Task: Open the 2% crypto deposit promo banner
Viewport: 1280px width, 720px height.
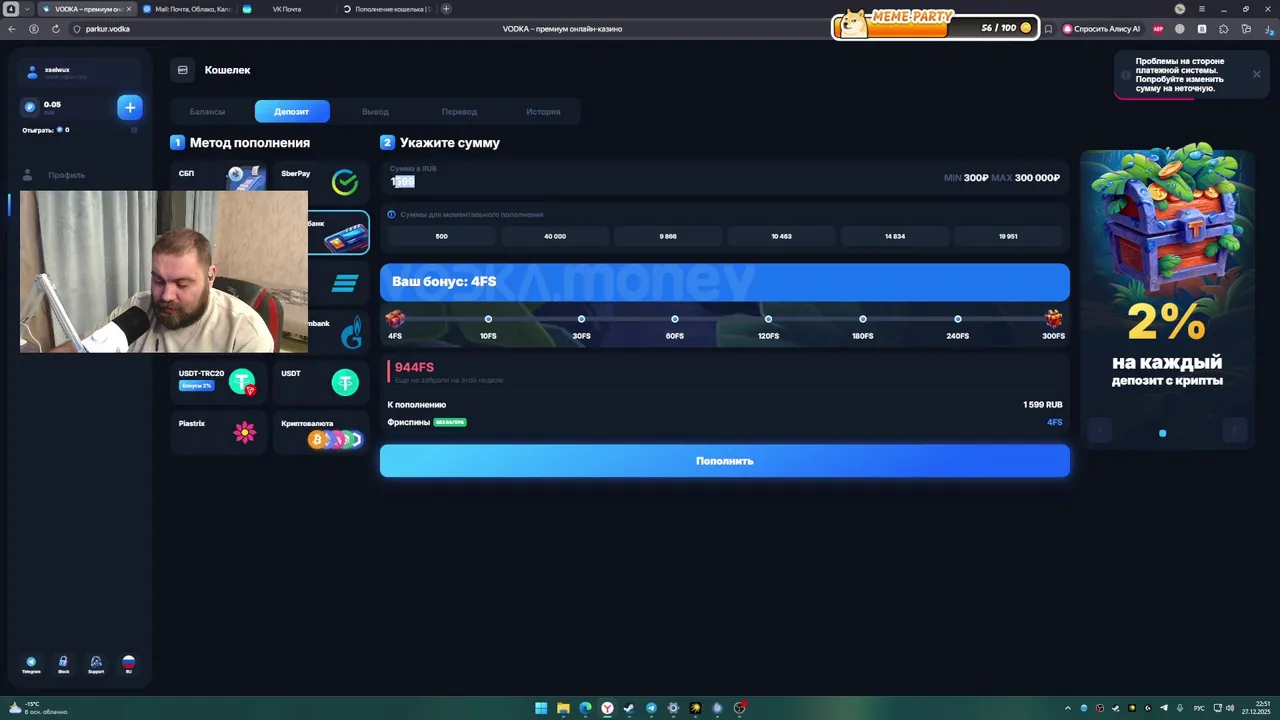Action: [x=1167, y=298]
